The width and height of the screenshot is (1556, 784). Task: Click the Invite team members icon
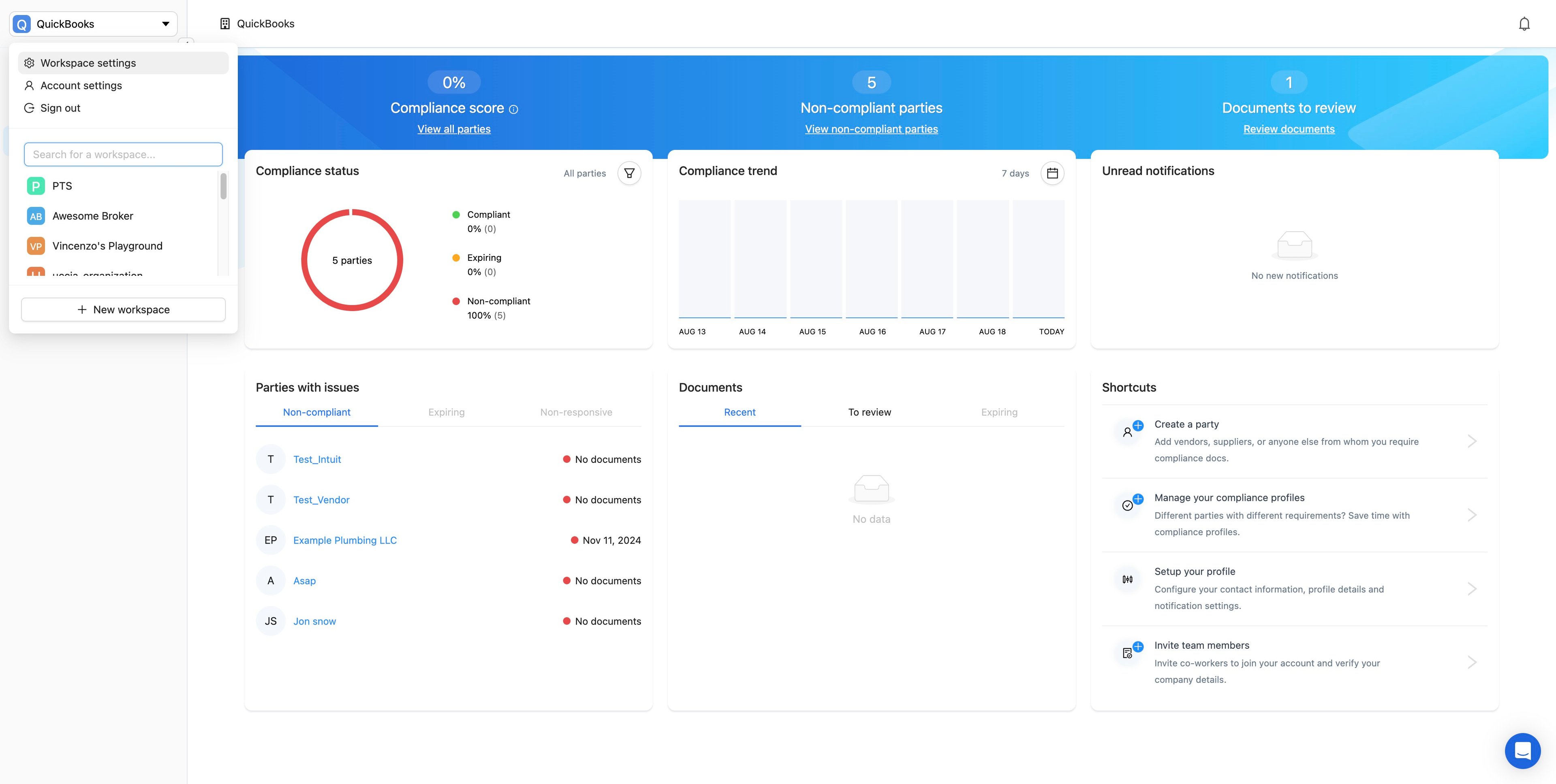pos(1128,653)
